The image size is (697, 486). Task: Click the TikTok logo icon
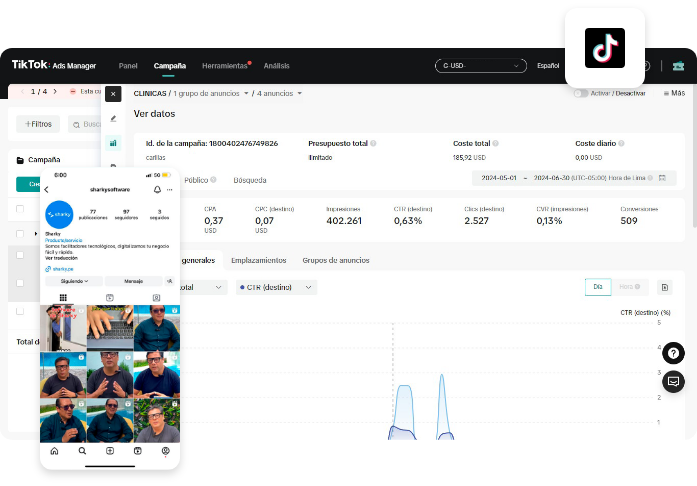604,48
